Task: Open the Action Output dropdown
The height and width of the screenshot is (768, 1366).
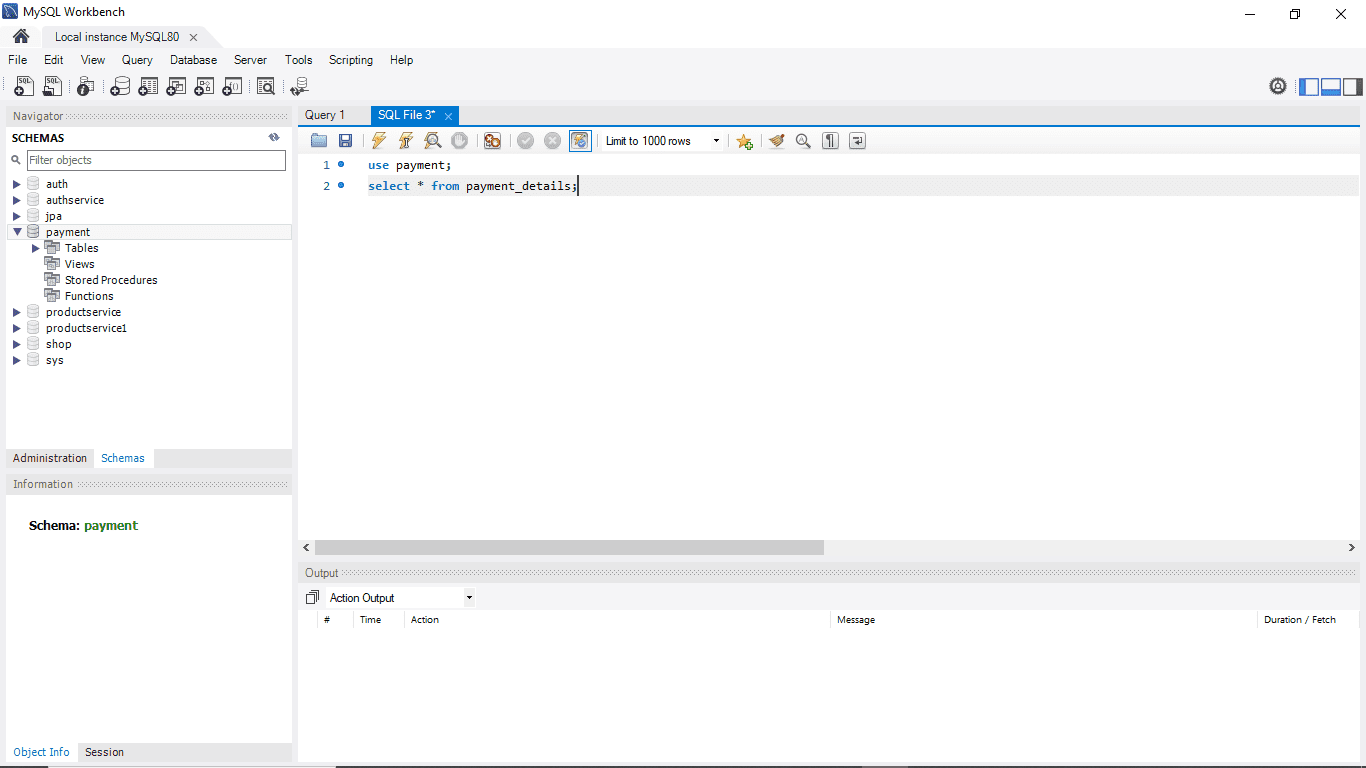Action: (x=469, y=598)
